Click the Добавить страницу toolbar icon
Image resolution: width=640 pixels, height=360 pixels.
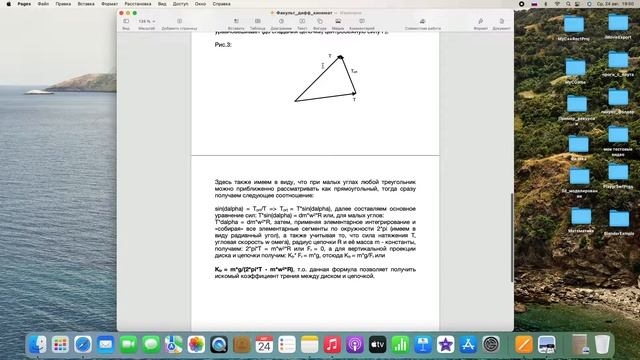[179, 21]
